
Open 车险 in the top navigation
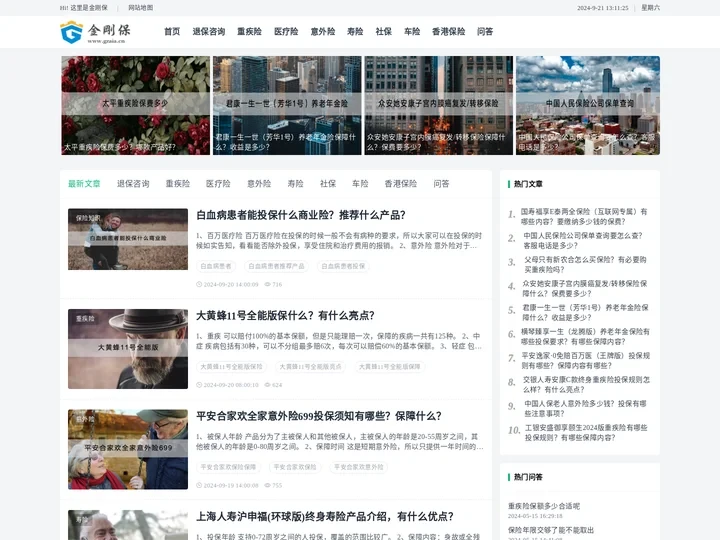[x=412, y=32]
